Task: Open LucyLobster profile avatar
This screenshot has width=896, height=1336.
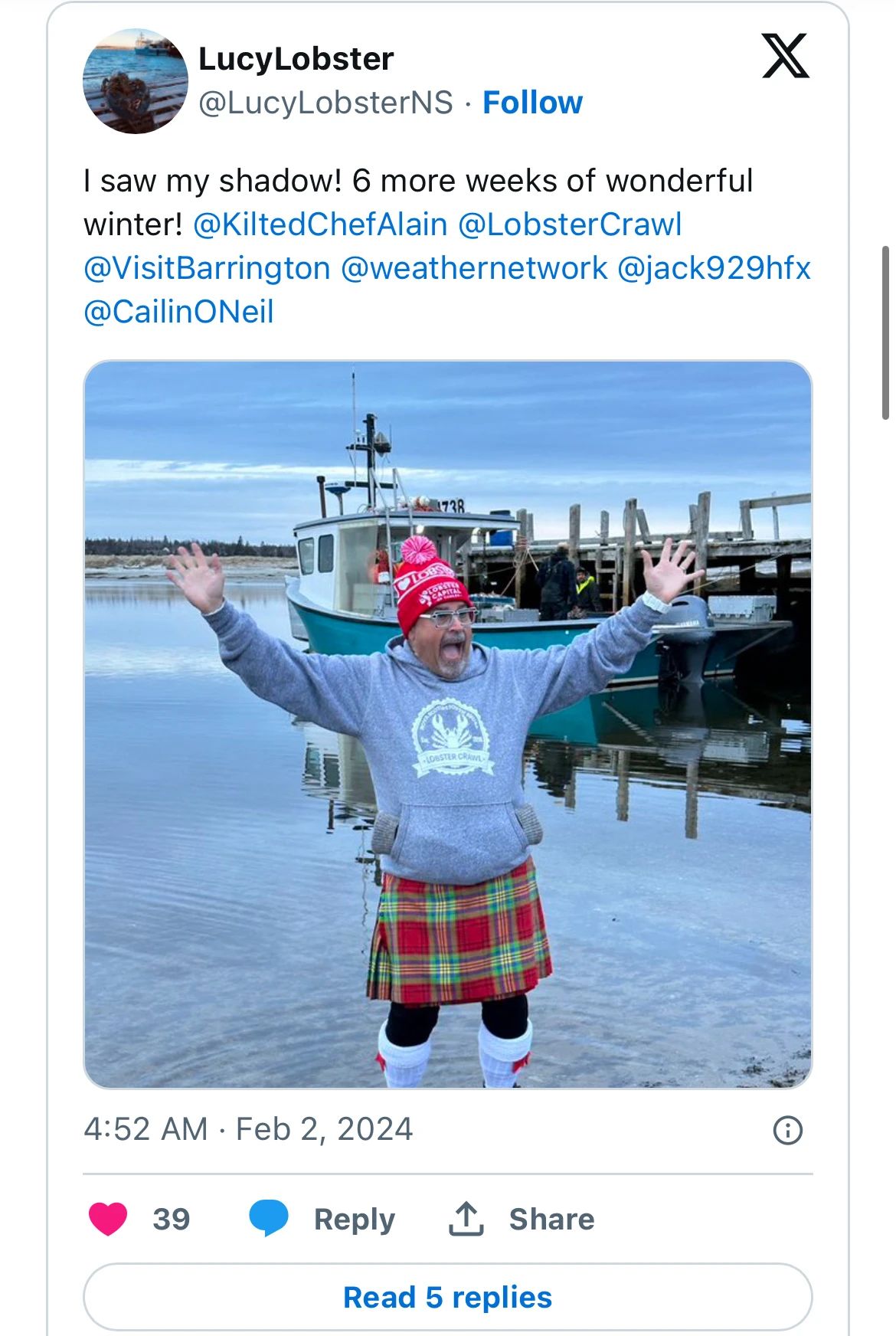Action: point(136,81)
